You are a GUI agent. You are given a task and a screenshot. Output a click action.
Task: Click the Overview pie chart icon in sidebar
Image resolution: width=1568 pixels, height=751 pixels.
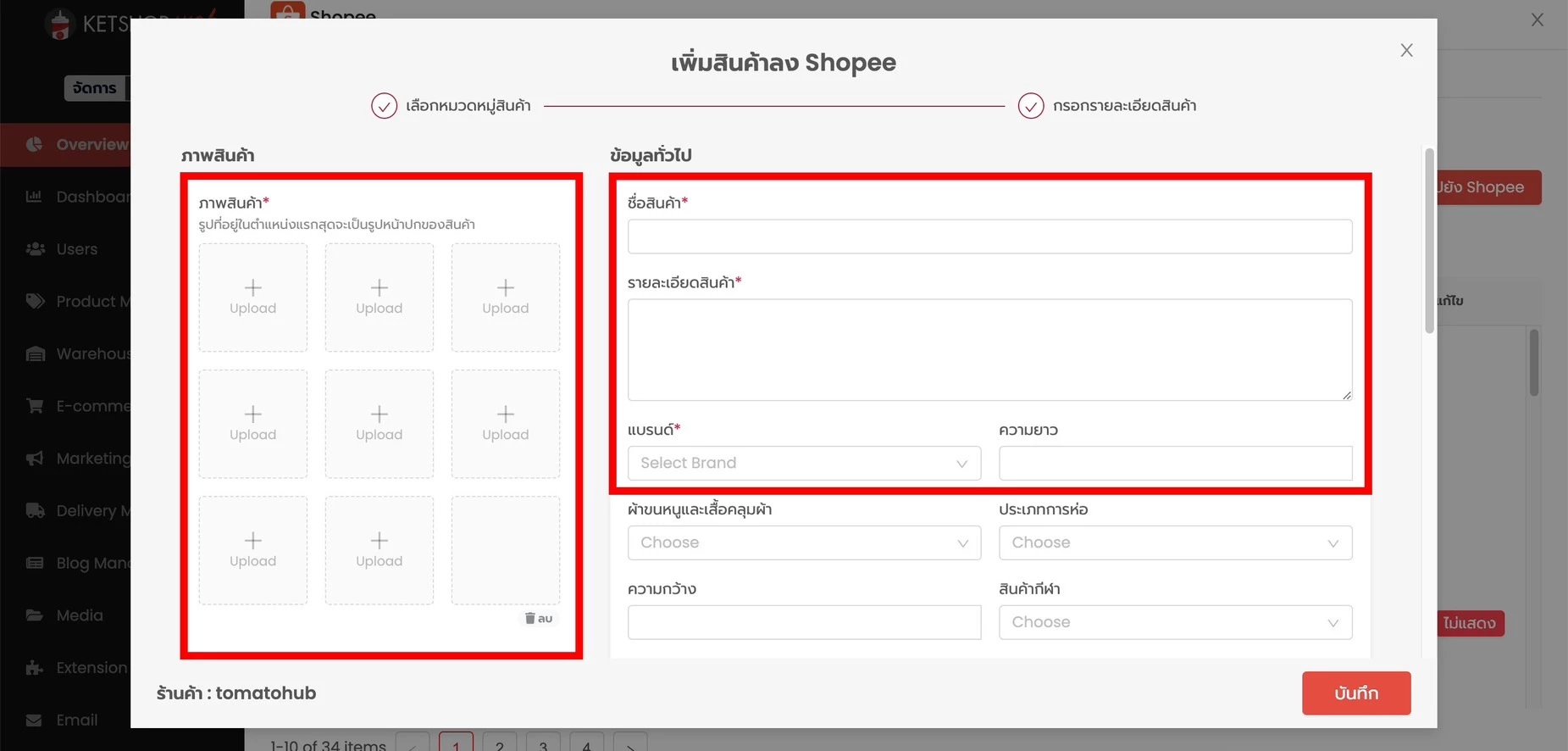tap(34, 145)
